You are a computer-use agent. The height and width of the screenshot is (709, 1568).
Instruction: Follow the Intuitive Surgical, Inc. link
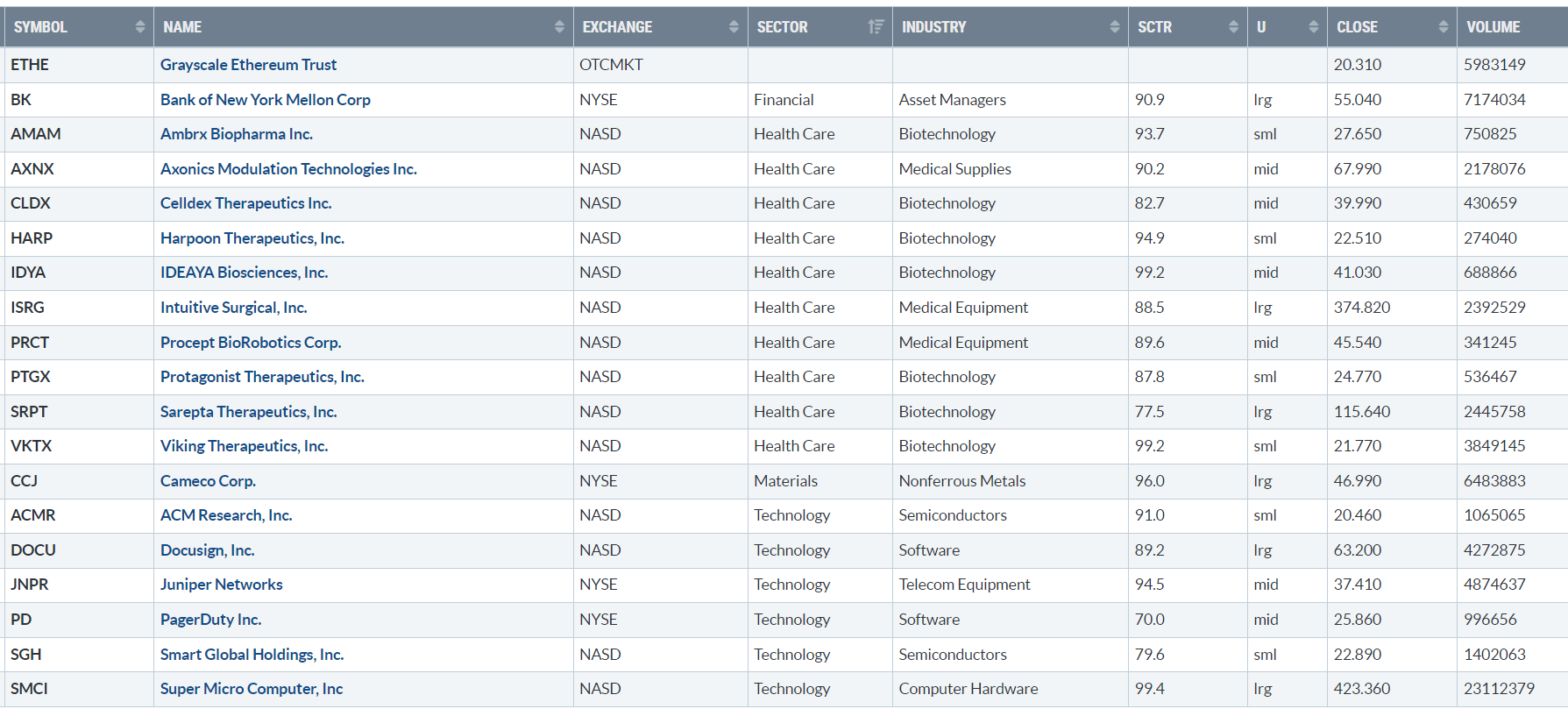point(233,308)
